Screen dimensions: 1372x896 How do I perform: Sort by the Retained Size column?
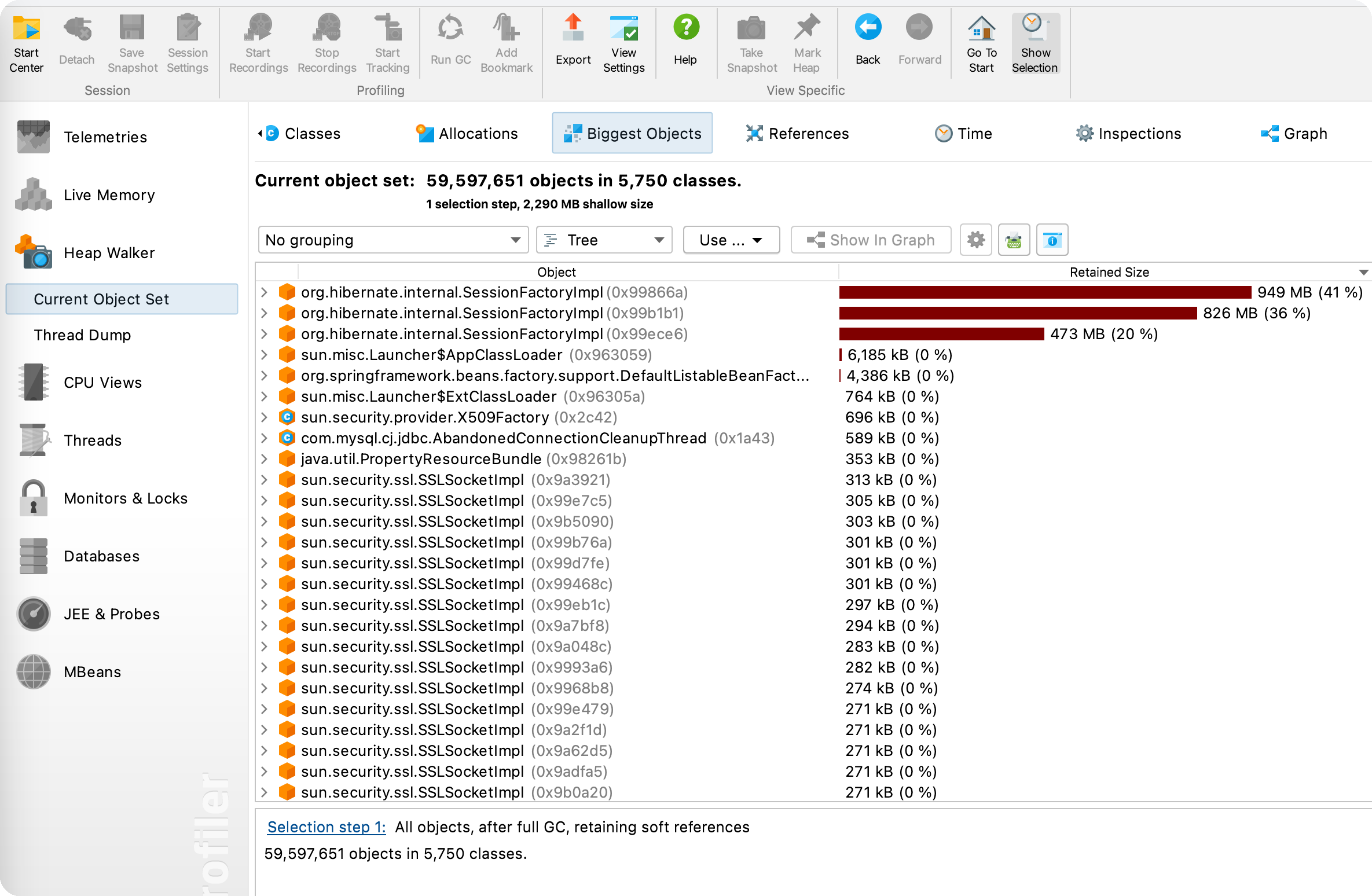[1108, 272]
